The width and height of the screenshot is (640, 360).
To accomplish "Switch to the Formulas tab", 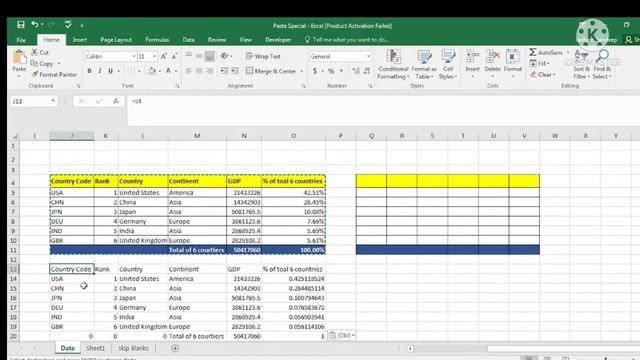I will point(157,40).
